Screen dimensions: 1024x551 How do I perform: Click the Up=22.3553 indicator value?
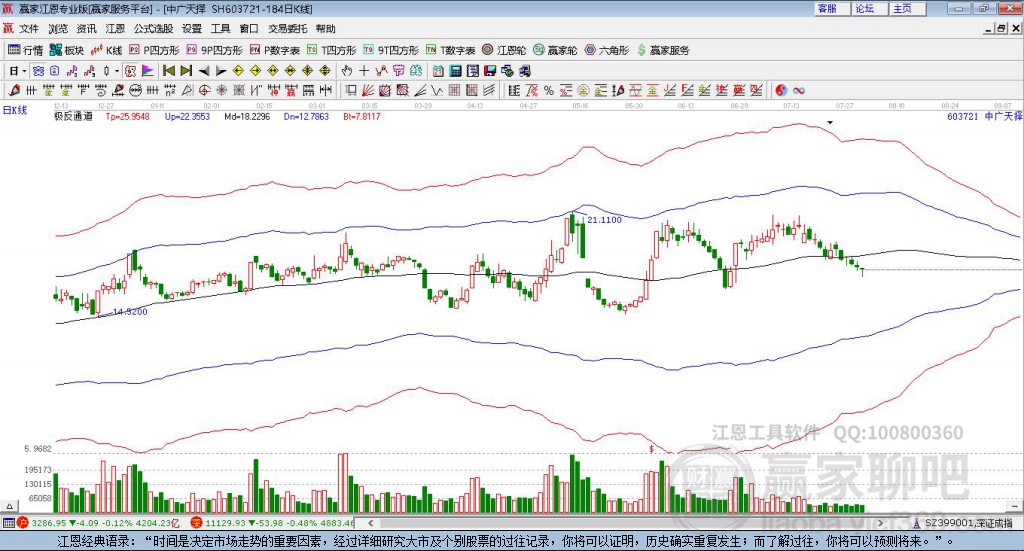pos(187,116)
